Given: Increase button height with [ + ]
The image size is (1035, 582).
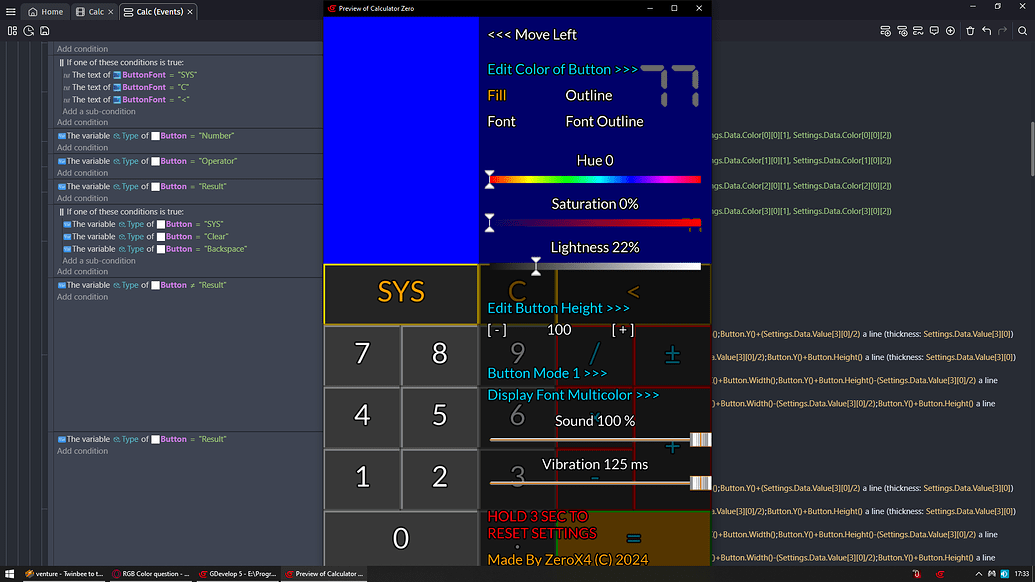Looking at the screenshot, I should tap(622, 330).
